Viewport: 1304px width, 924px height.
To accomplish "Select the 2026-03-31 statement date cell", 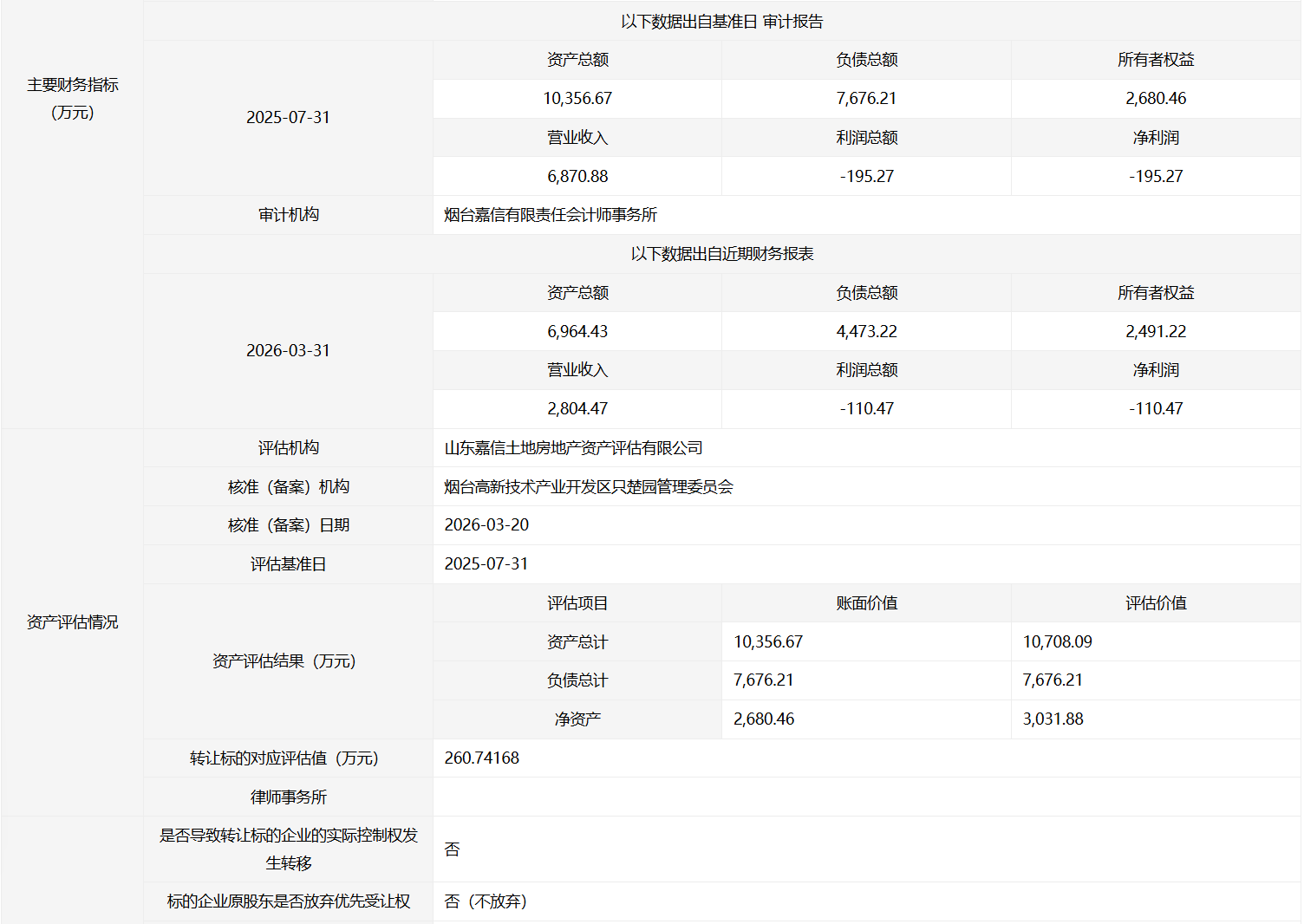I will coord(288,351).
